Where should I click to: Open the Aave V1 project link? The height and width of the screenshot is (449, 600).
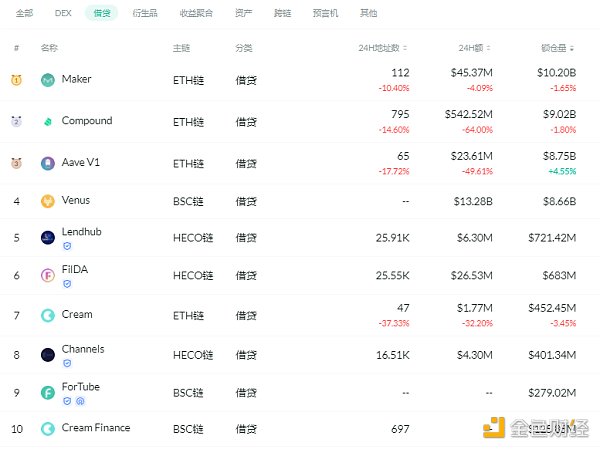pyautogui.click(x=81, y=162)
